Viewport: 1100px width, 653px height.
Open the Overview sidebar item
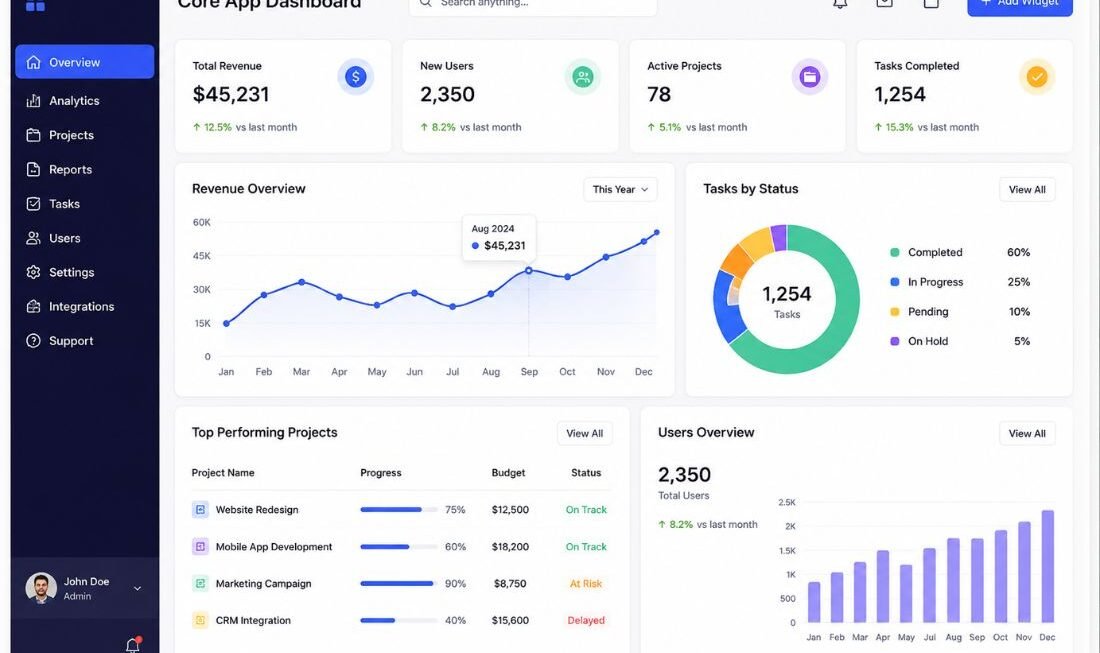point(84,62)
